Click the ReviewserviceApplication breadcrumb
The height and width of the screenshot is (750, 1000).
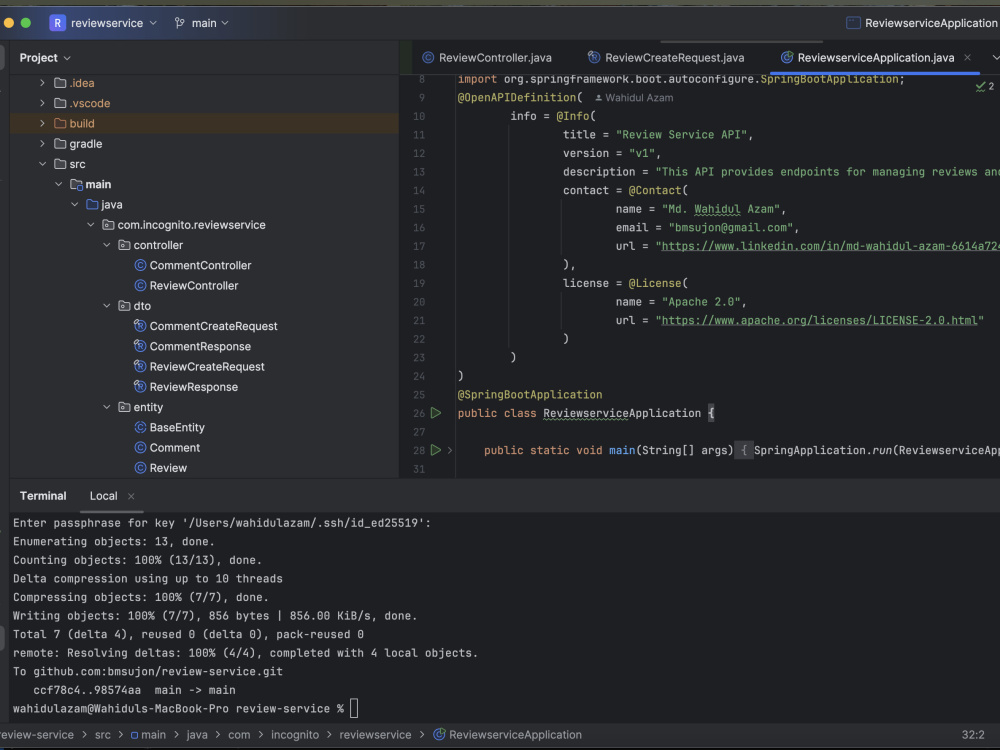[x=508, y=735]
